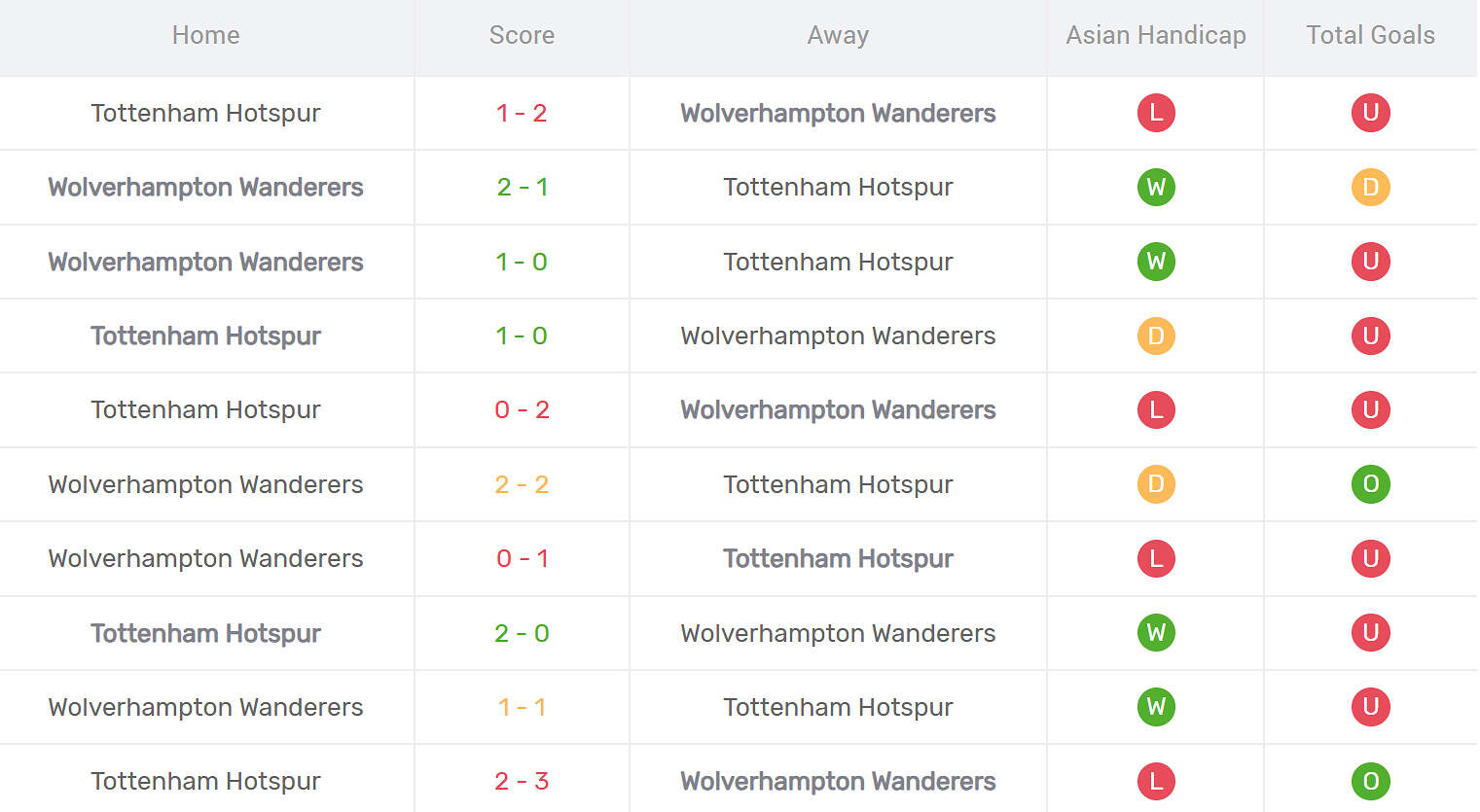Click the green O badge in the 2 - 2 row

1370,484
